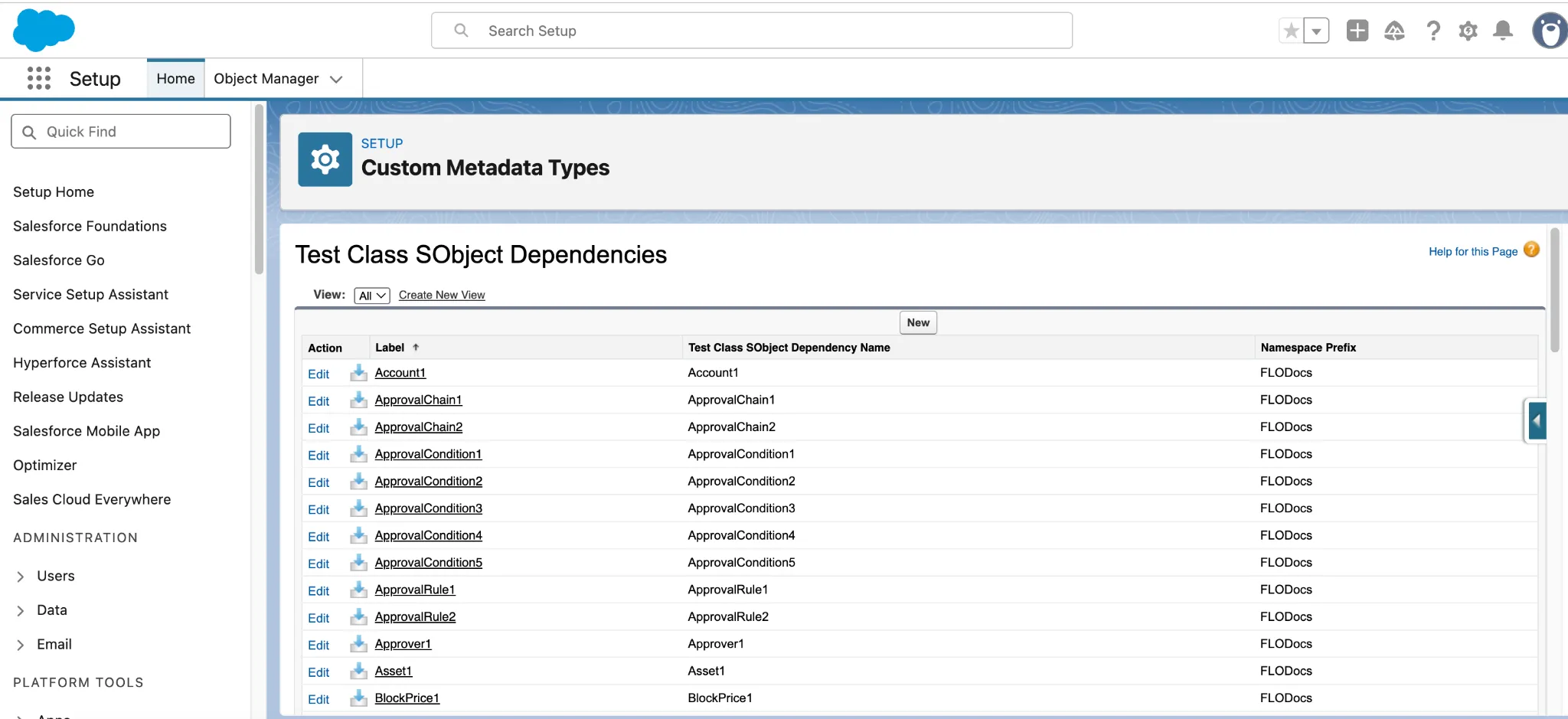Switch to the Object Manager tab
The height and width of the screenshot is (719, 1568).
[266, 78]
